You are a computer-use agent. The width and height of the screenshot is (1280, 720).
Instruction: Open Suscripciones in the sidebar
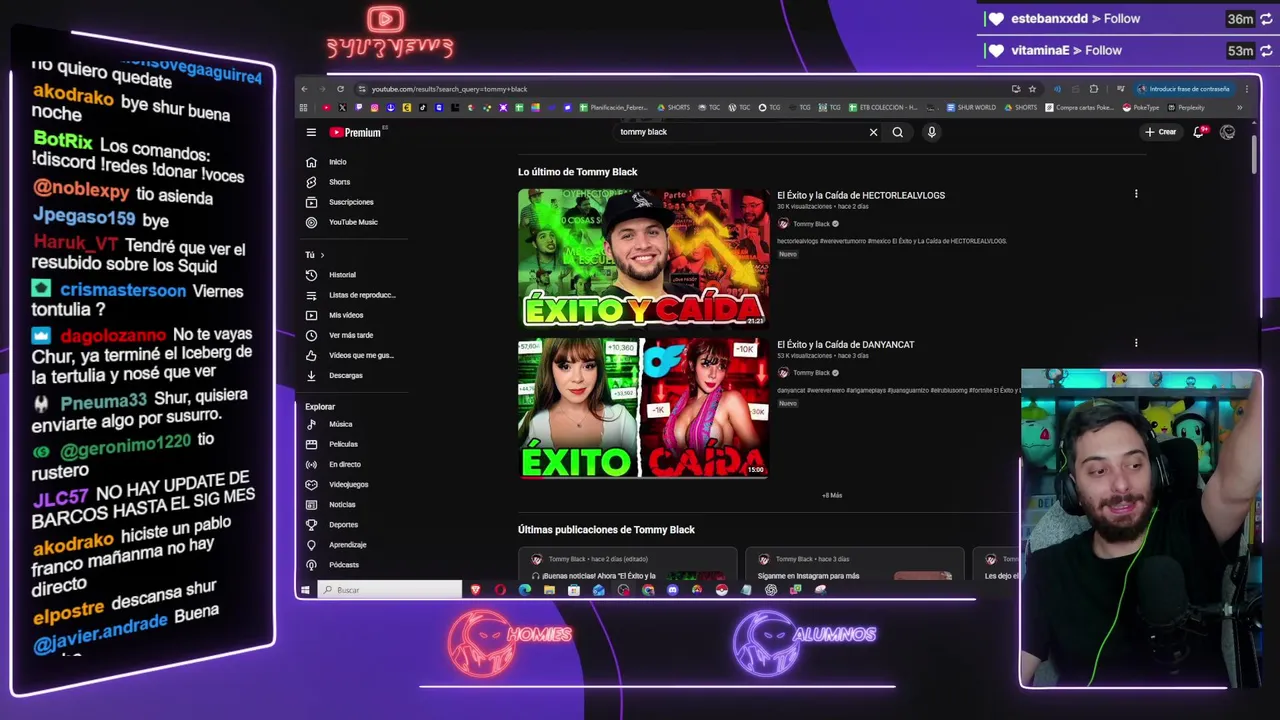350,202
